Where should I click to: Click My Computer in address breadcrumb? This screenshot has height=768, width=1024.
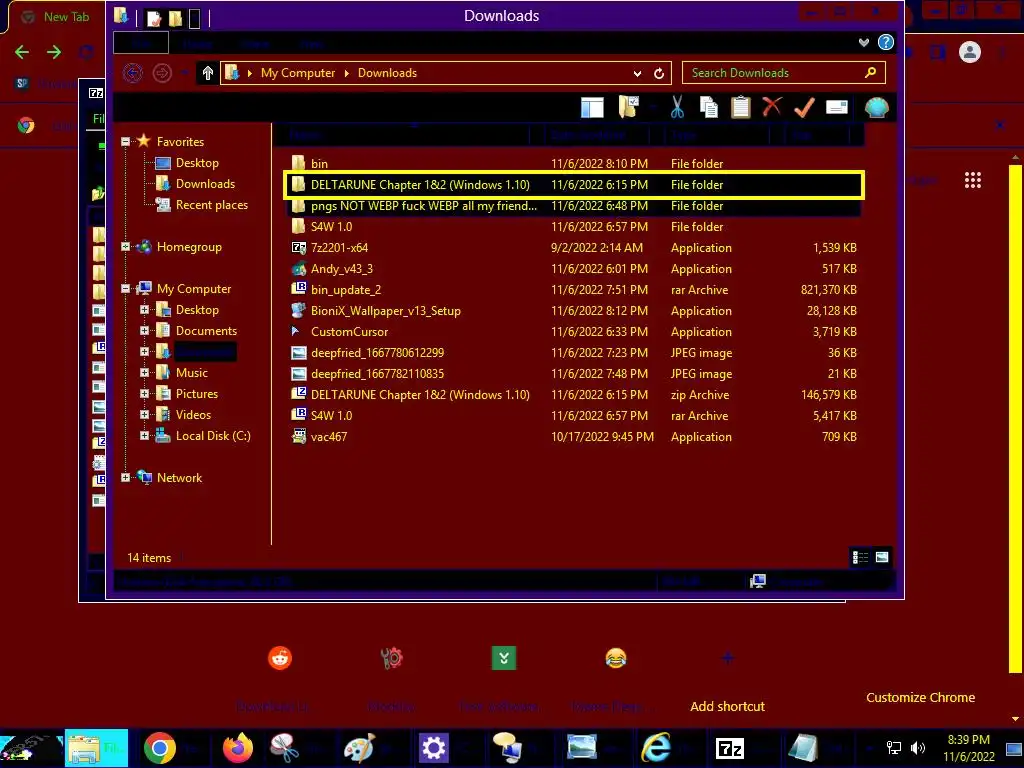[298, 72]
